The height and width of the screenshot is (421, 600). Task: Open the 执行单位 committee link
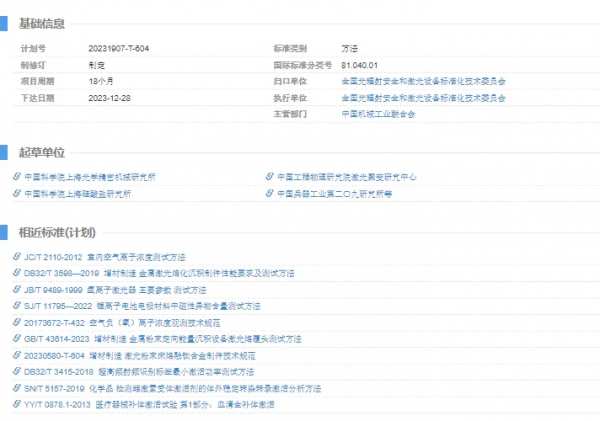[423, 98]
